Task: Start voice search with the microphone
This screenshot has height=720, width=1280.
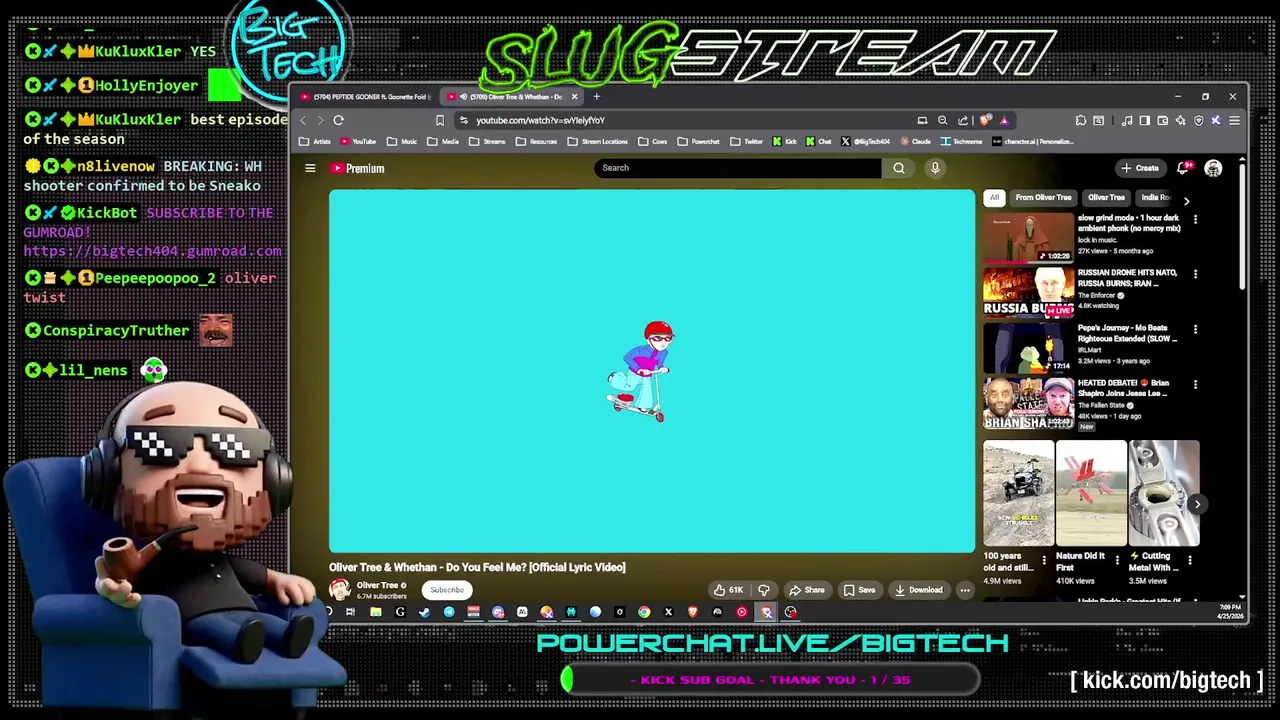Action: point(935,168)
